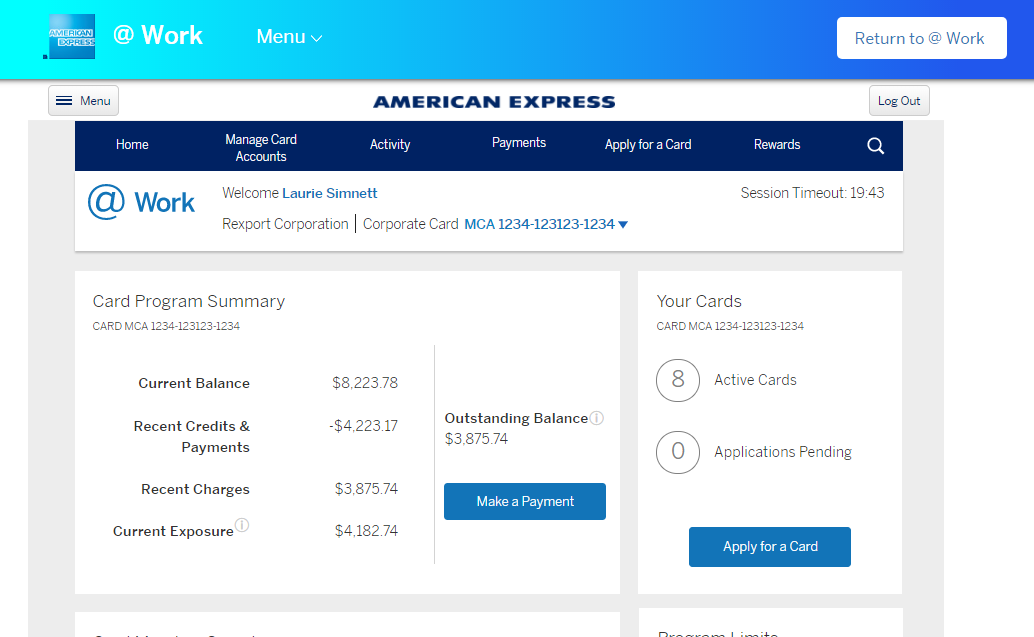1034x637 pixels.
Task: Click Return to @ Work button
Action: (921, 38)
